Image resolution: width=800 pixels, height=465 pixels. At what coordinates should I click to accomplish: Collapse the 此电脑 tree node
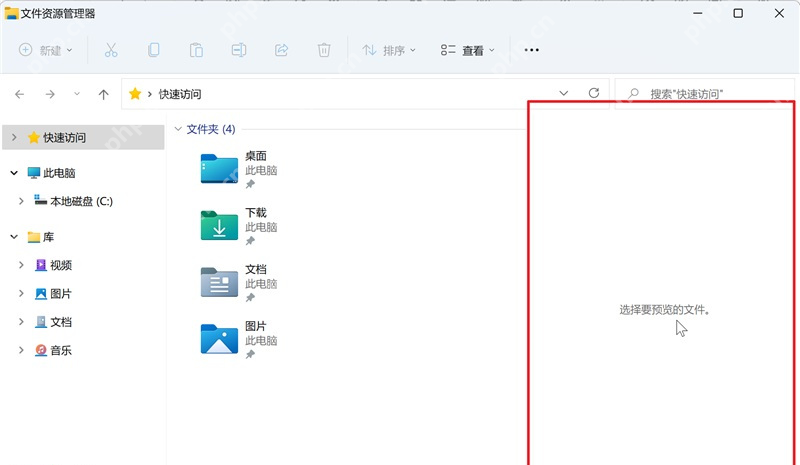[x=14, y=173]
